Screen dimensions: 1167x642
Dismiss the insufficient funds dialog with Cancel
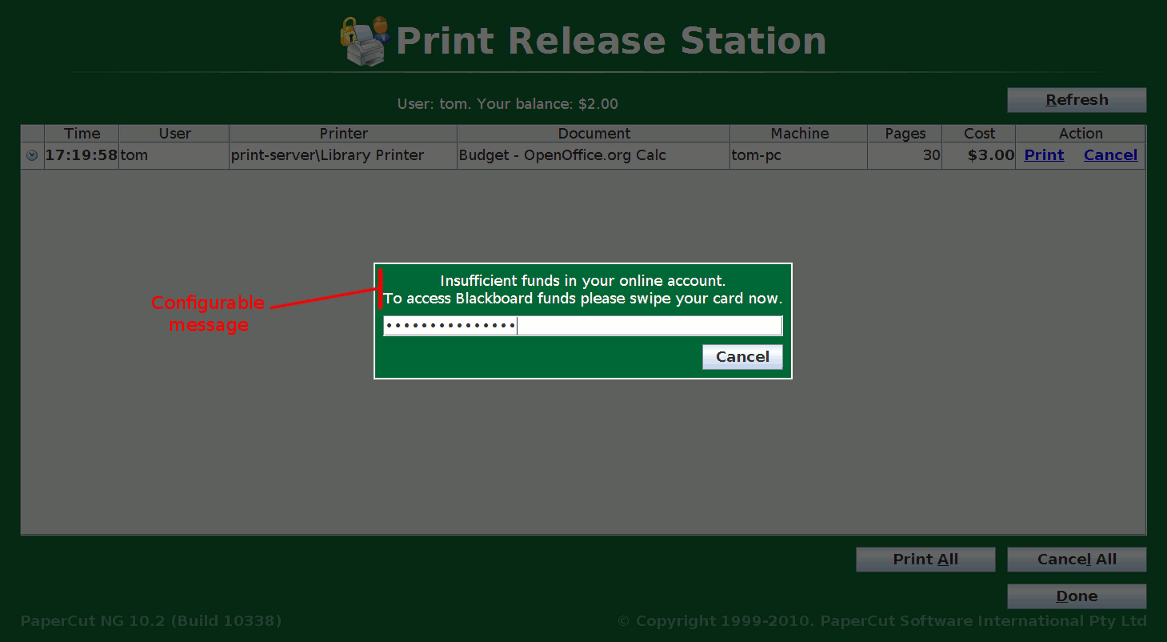742,357
